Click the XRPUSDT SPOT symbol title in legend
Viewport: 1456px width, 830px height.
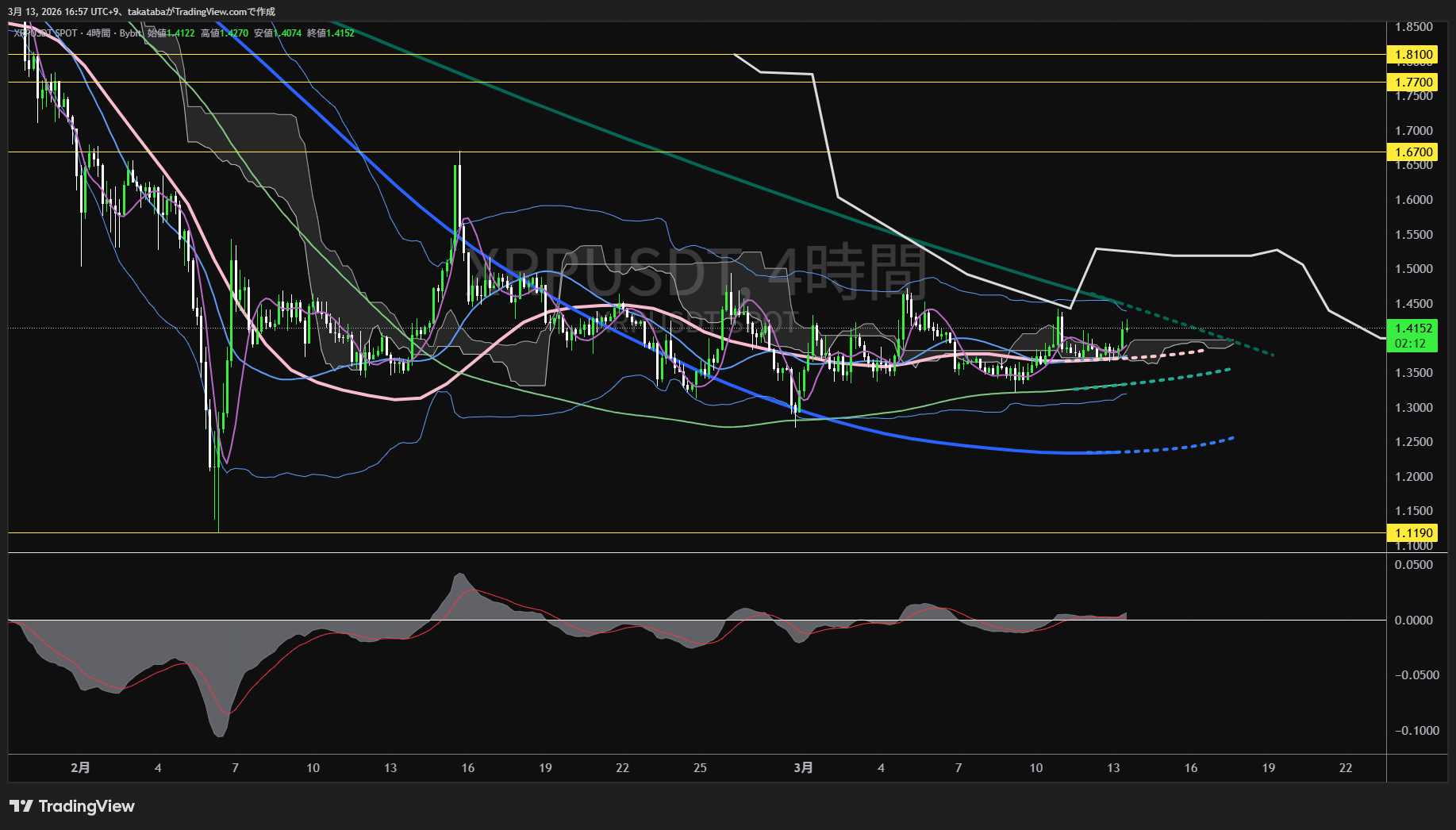[x=46, y=33]
